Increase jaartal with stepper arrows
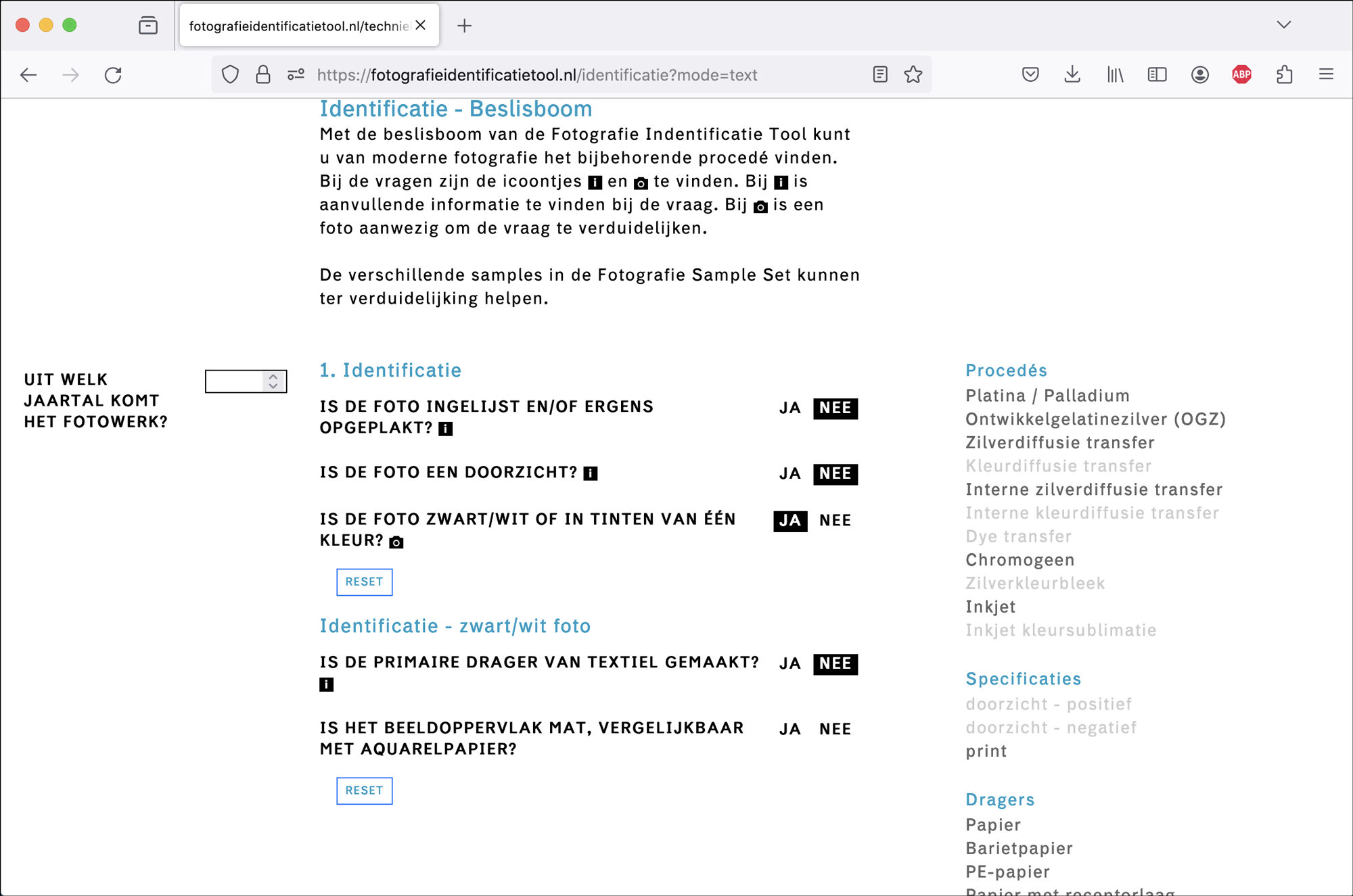The height and width of the screenshot is (896, 1353). point(273,377)
